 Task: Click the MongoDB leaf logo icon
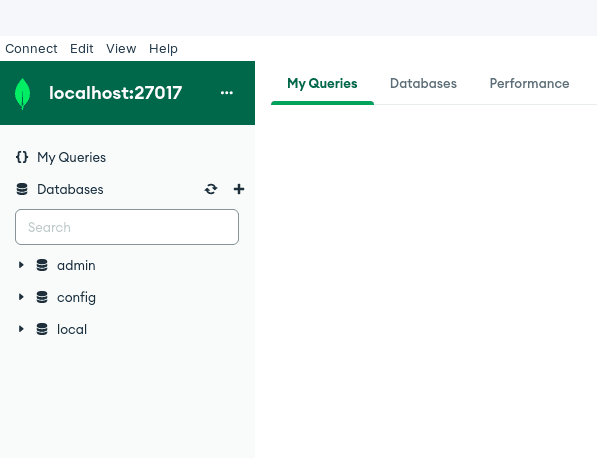coord(22,94)
